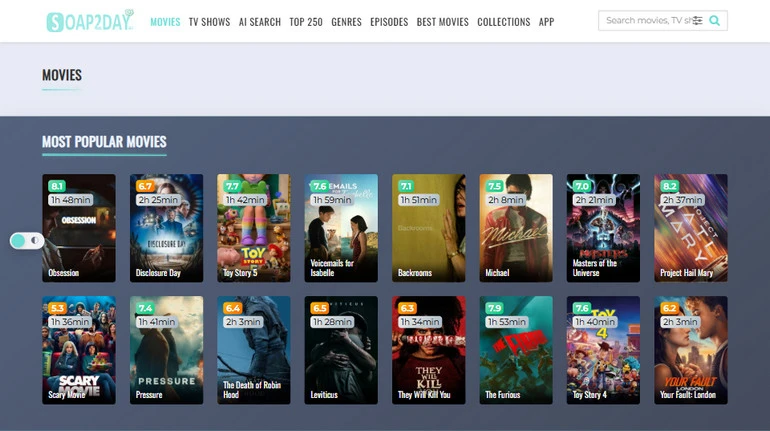Open AI Search page

point(260,22)
